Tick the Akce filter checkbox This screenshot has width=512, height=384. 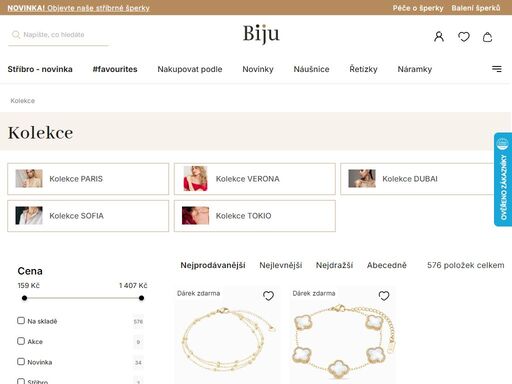tap(21, 341)
